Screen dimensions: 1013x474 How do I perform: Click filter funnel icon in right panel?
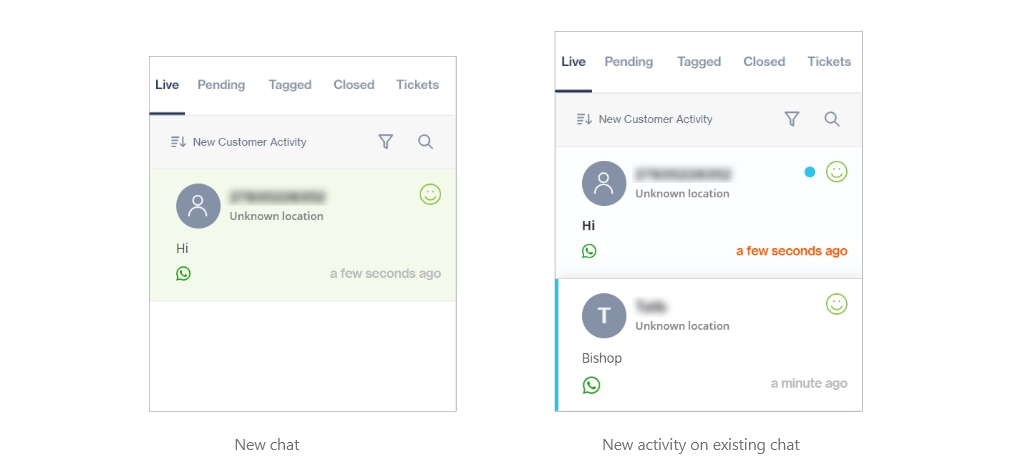[x=792, y=119]
